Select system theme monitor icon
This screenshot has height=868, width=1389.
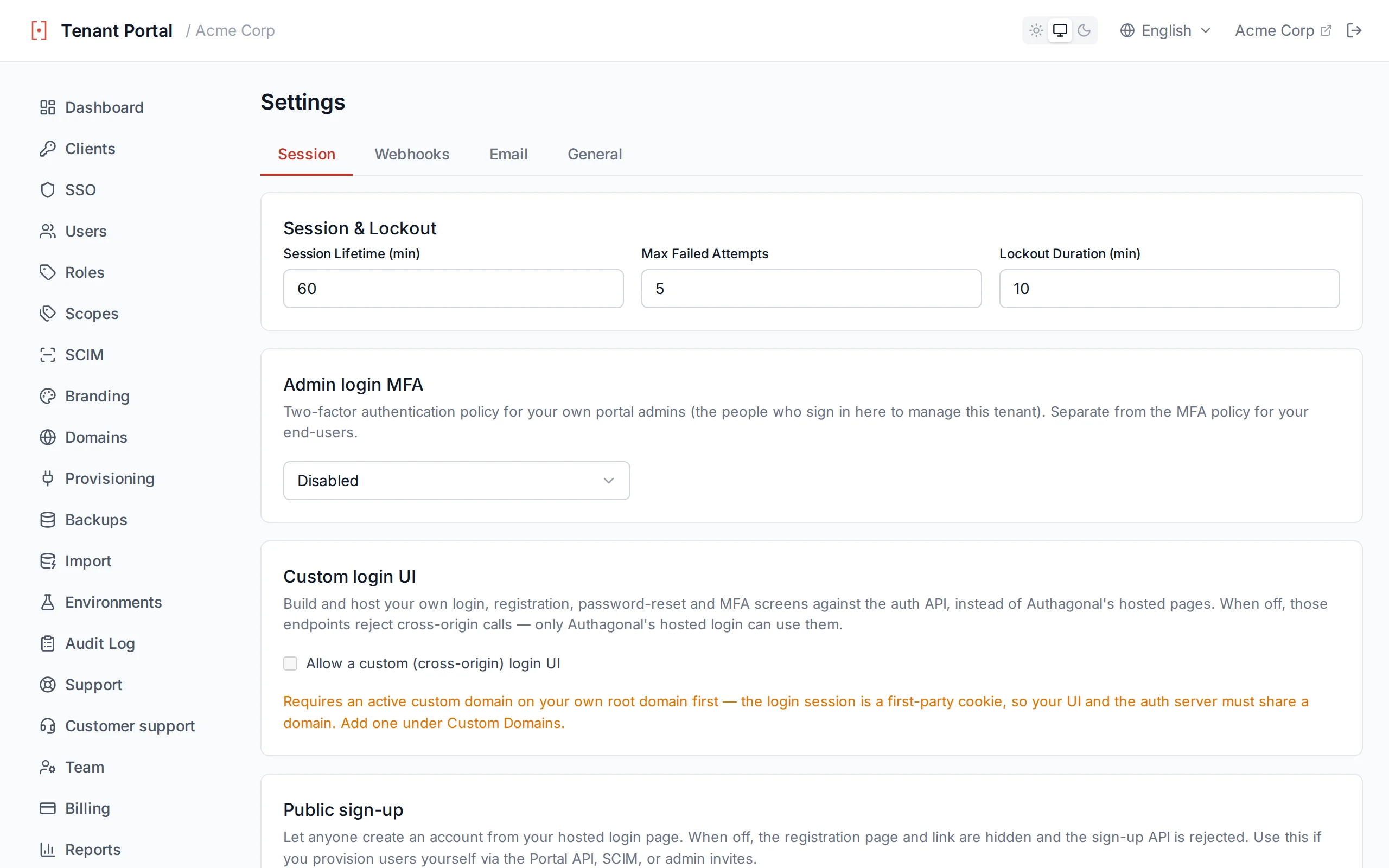click(x=1060, y=30)
